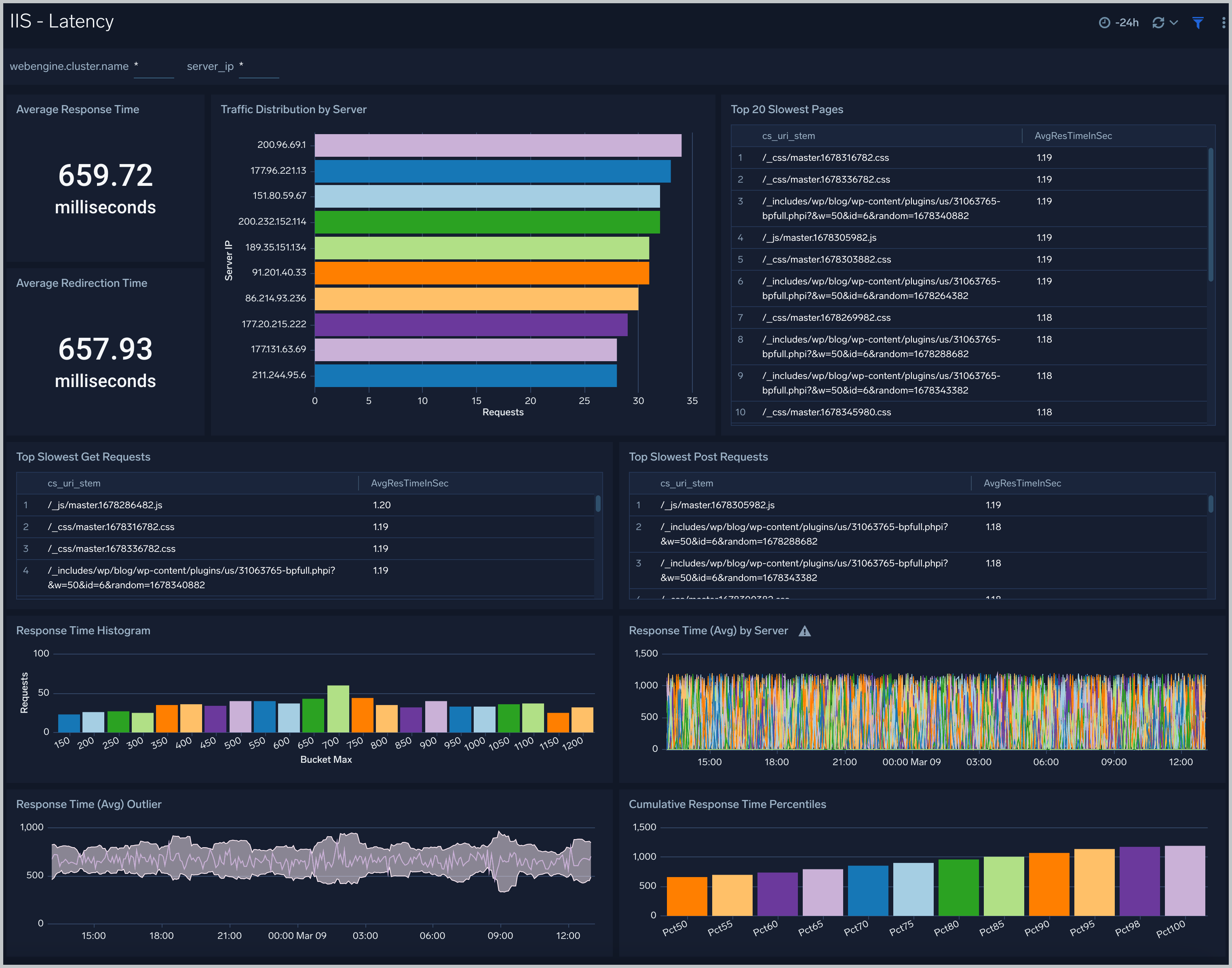Edit the server_ip filter field
This screenshot has width=1232, height=968.
259,67
